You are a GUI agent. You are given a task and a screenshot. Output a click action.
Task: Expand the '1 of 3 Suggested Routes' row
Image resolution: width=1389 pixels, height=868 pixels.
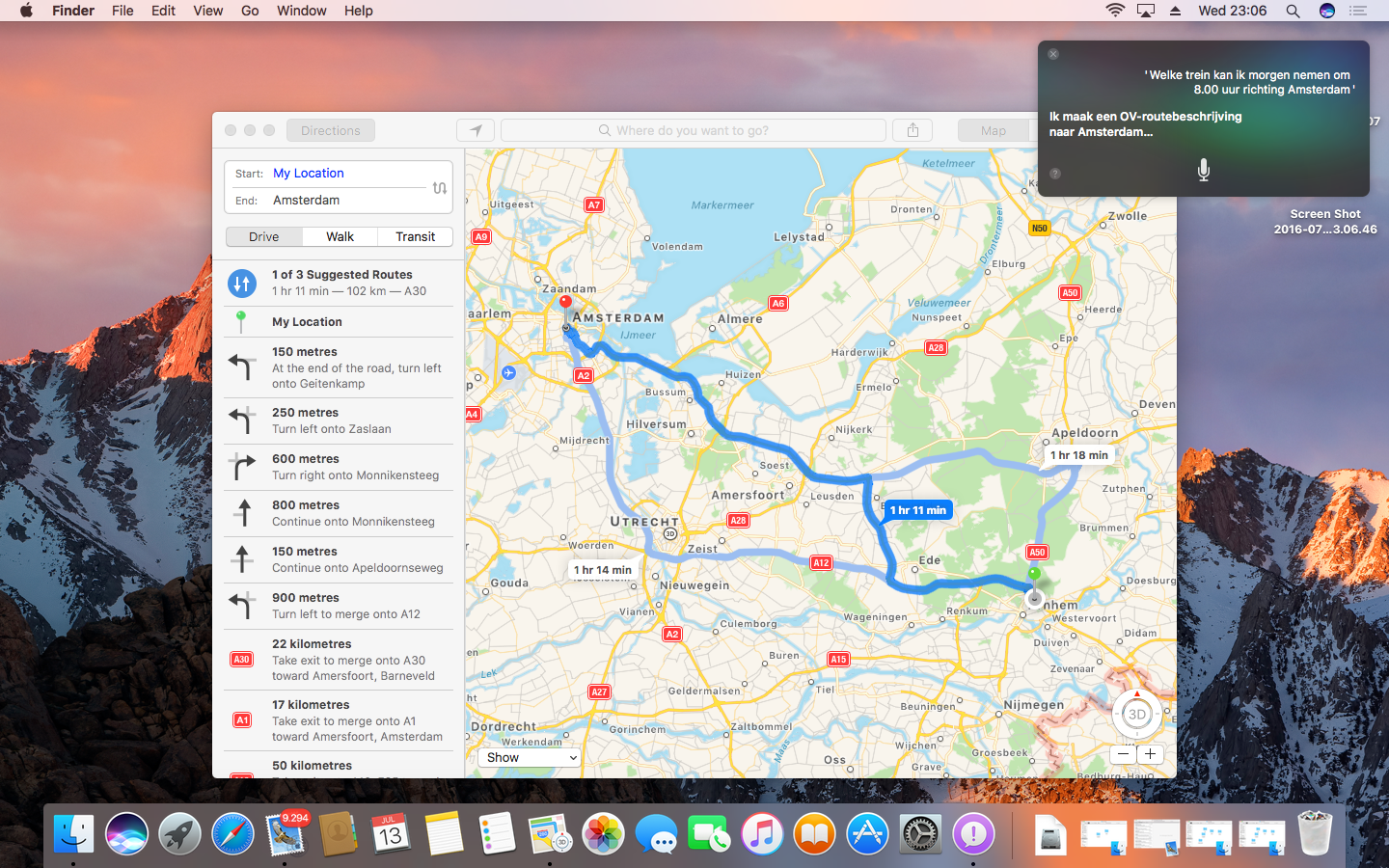click(339, 284)
